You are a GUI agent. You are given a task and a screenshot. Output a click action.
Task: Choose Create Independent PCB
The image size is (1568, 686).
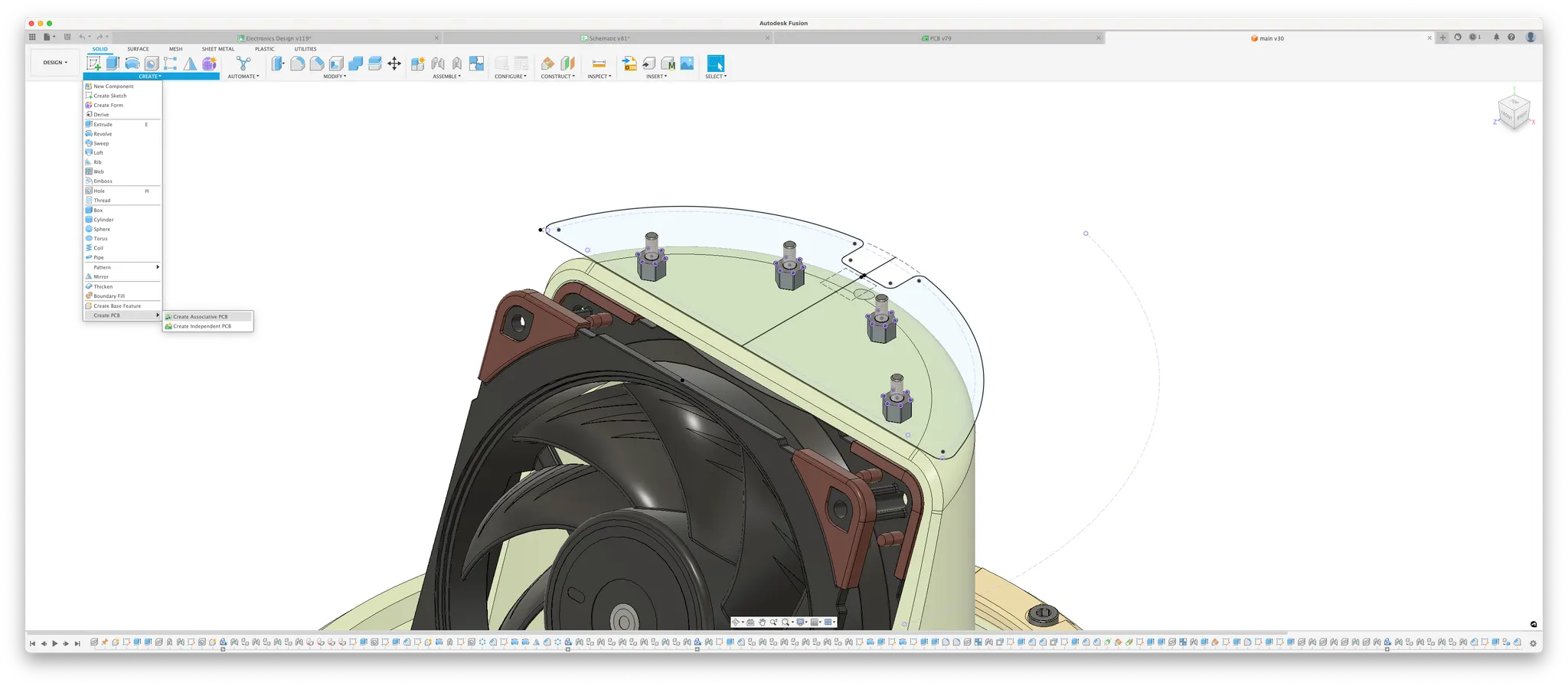(x=202, y=326)
